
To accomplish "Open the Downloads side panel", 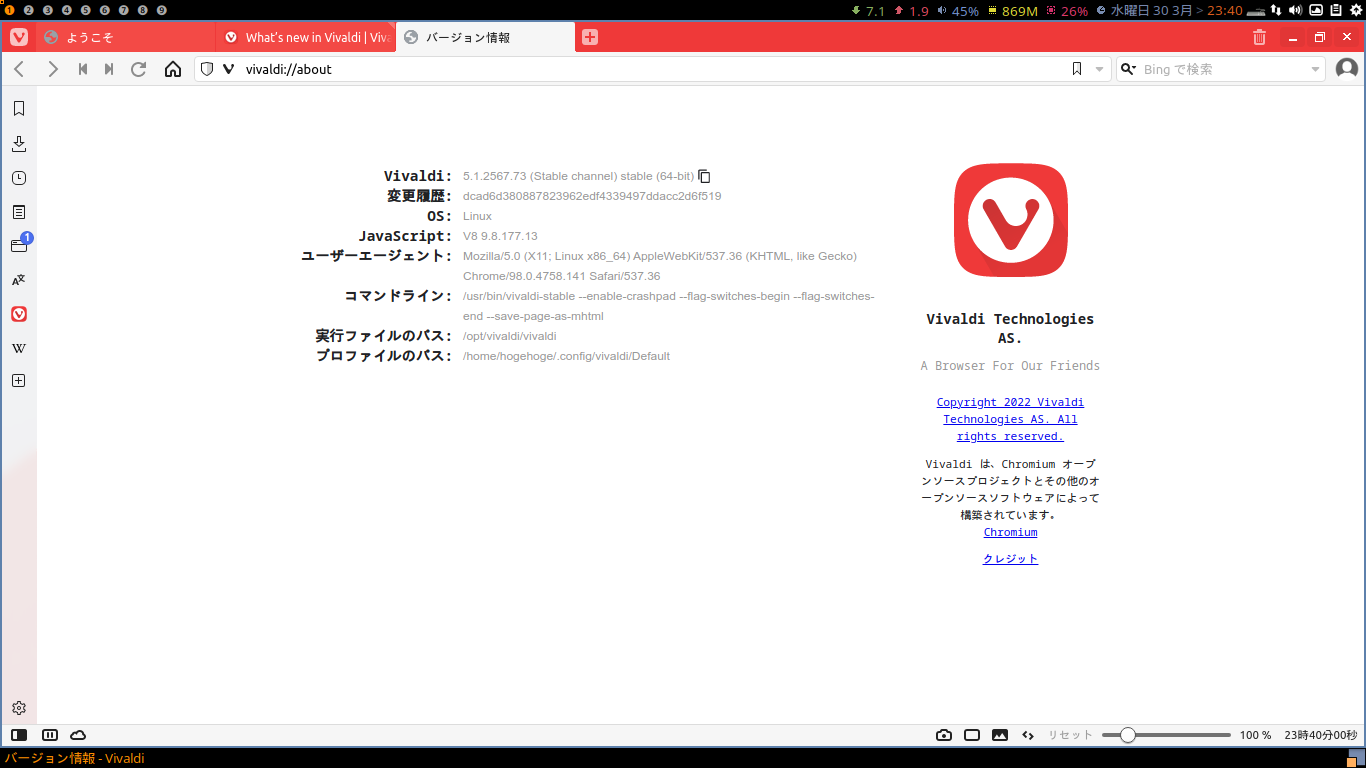I will (19, 144).
